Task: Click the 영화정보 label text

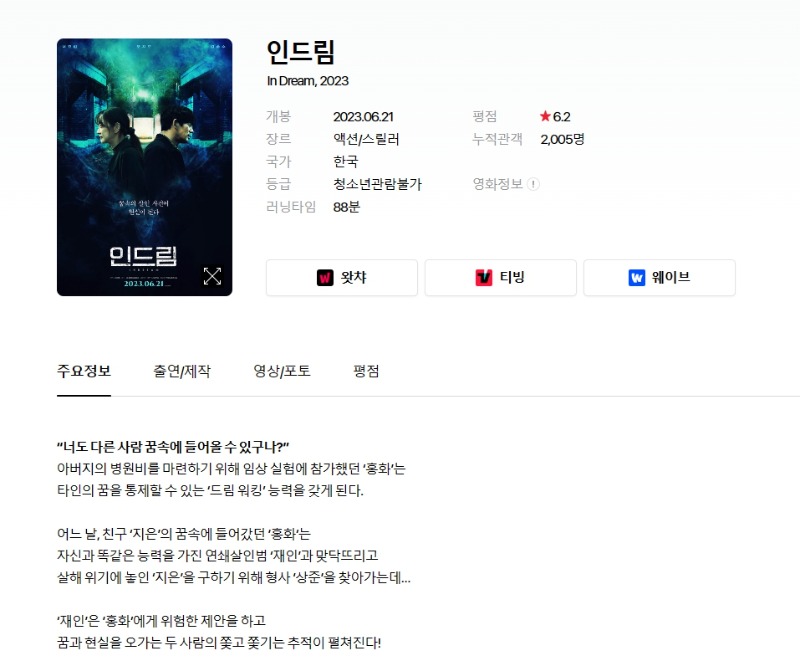Action: pos(497,184)
